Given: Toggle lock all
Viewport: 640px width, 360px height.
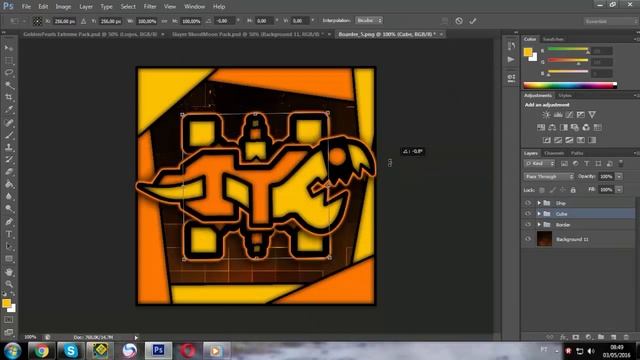Looking at the screenshot, I should [573, 190].
